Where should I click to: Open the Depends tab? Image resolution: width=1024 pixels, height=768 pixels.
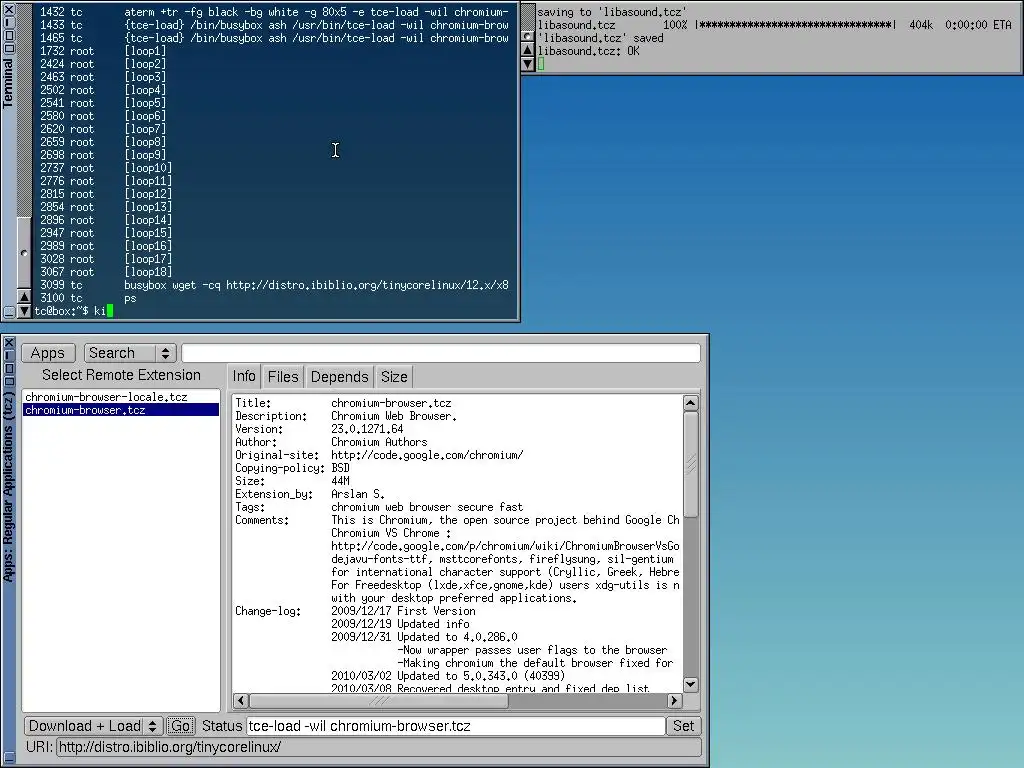pos(339,377)
